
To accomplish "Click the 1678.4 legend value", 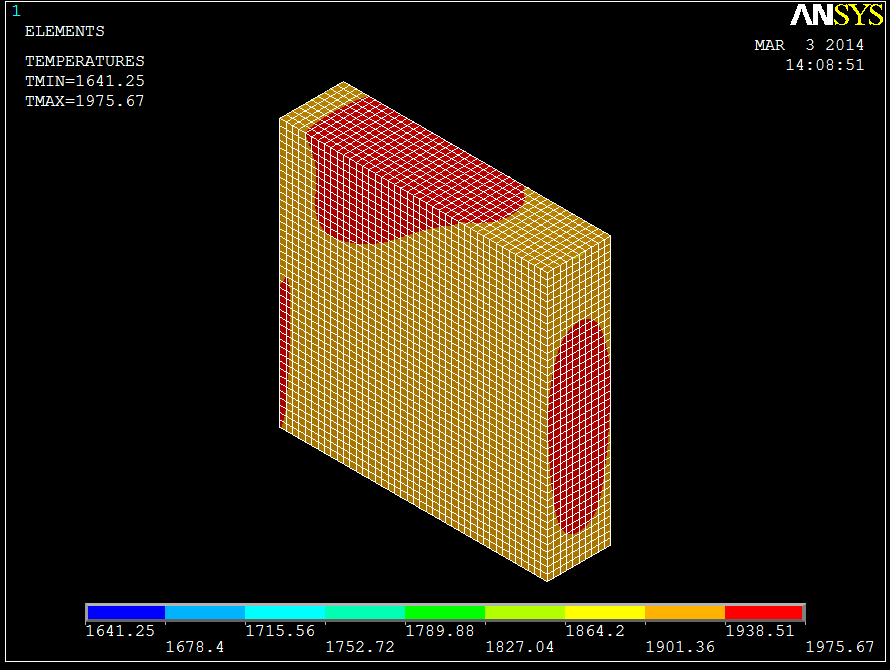I will (196, 647).
